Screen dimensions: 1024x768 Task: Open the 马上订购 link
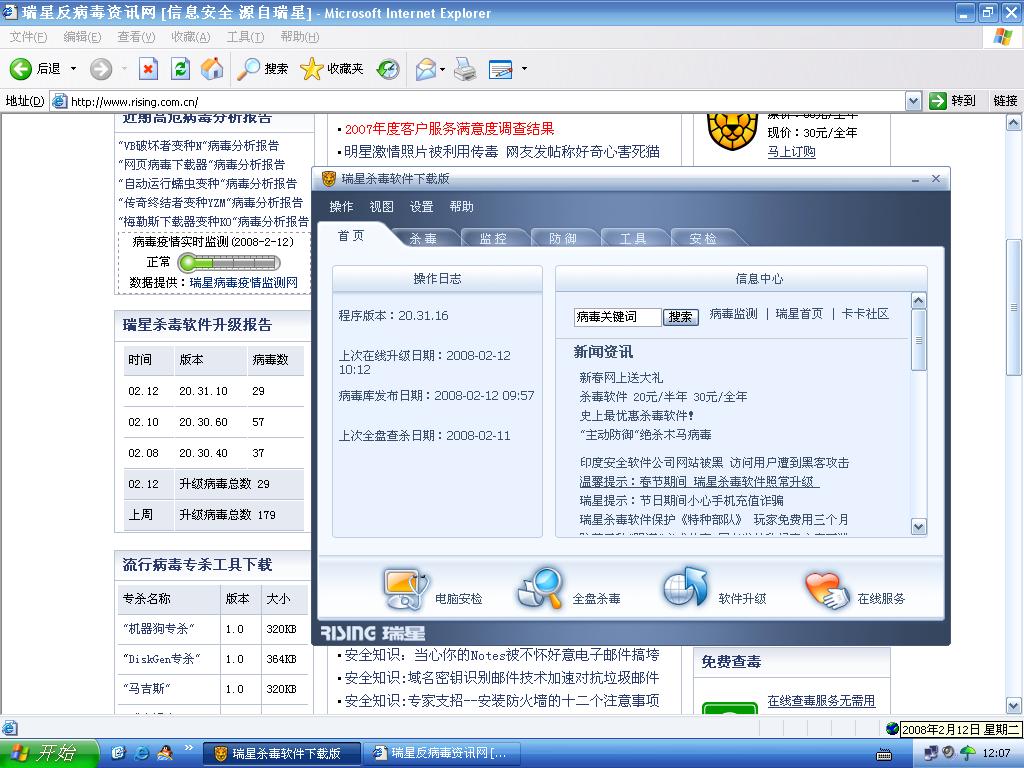coord(792,152)
